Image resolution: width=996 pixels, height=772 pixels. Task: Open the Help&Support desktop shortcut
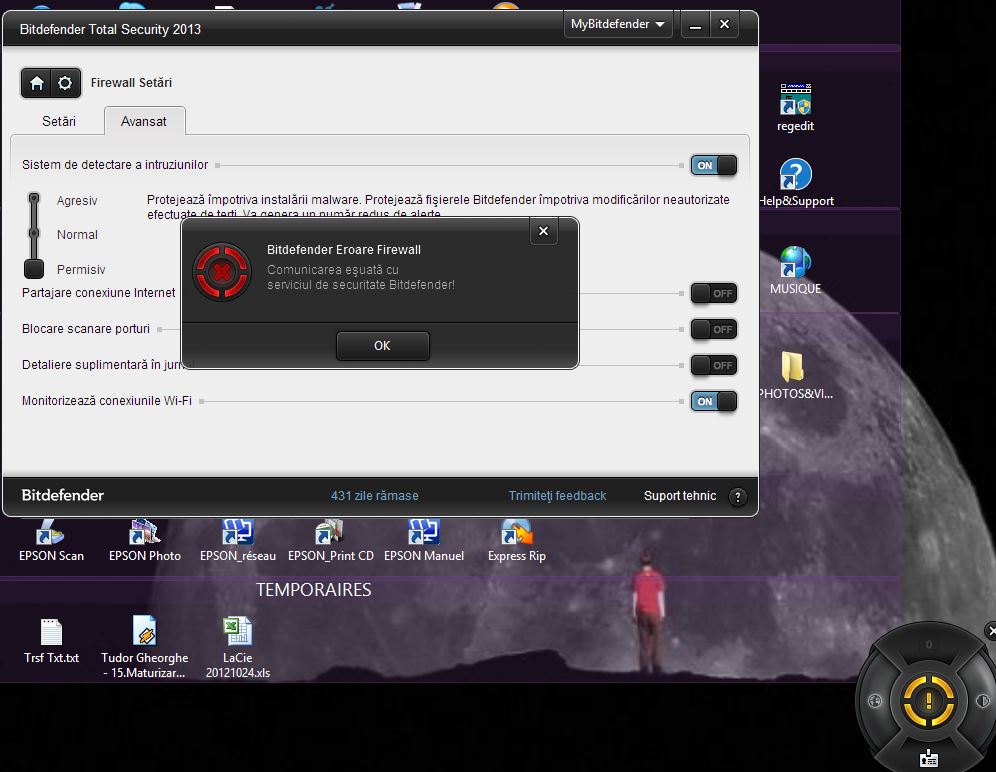click(795, 182)
